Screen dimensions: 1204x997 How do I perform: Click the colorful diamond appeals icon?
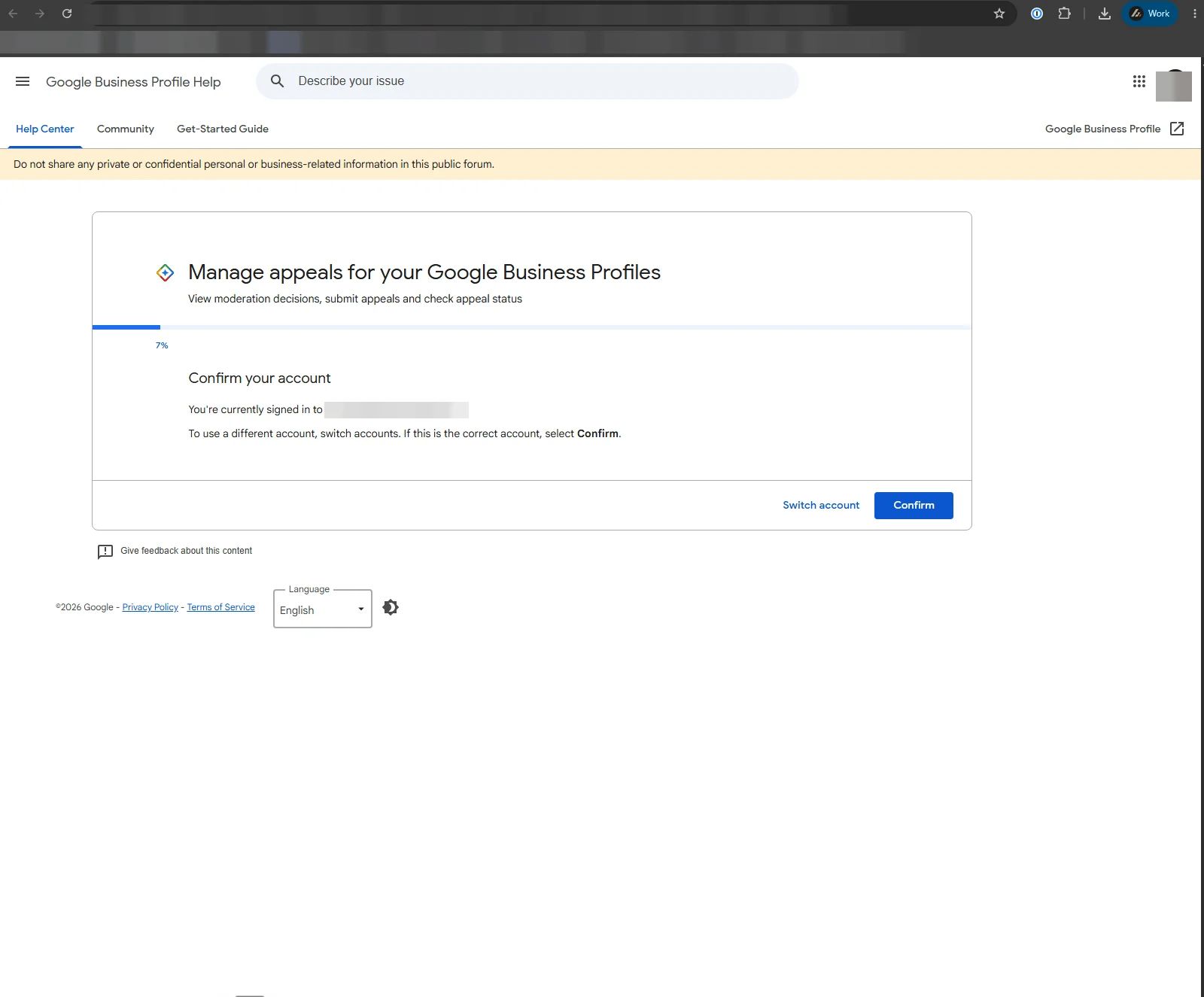click(166, 272)
